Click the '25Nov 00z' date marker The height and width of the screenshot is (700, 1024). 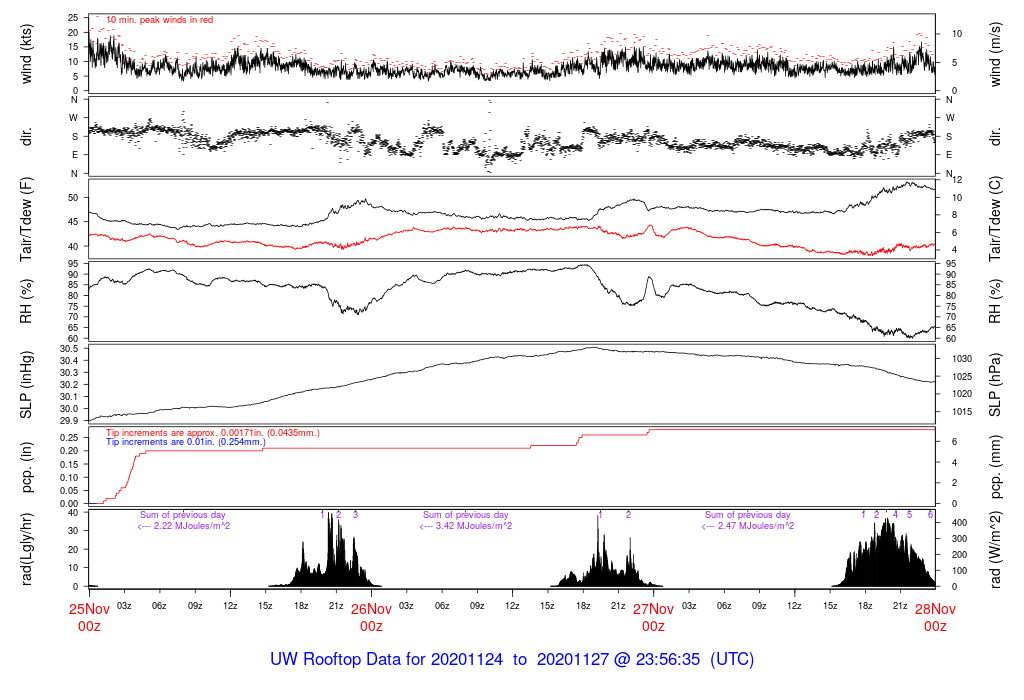tap(89, 617)
